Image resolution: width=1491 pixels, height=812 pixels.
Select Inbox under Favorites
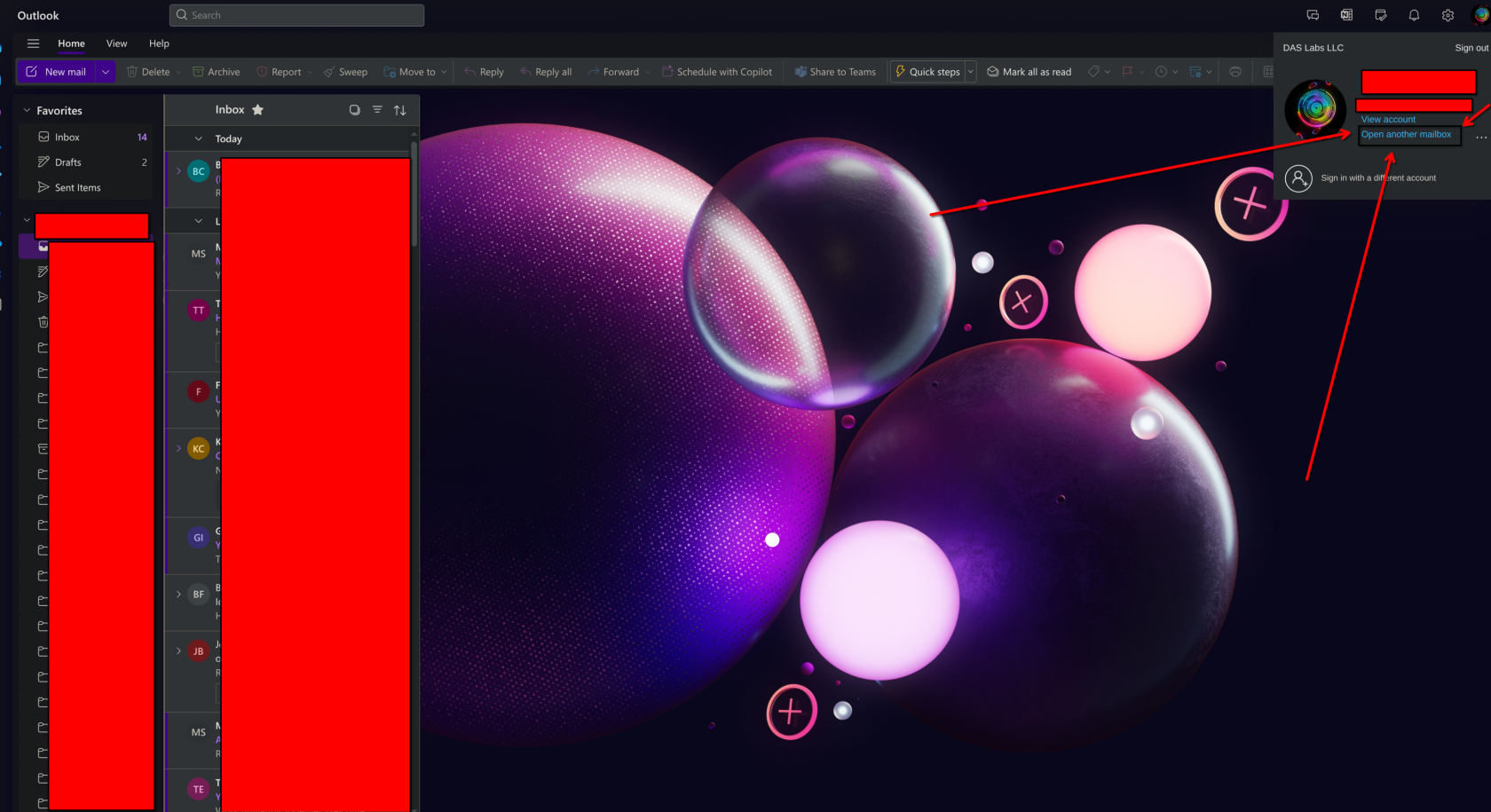tap(86, 138)
